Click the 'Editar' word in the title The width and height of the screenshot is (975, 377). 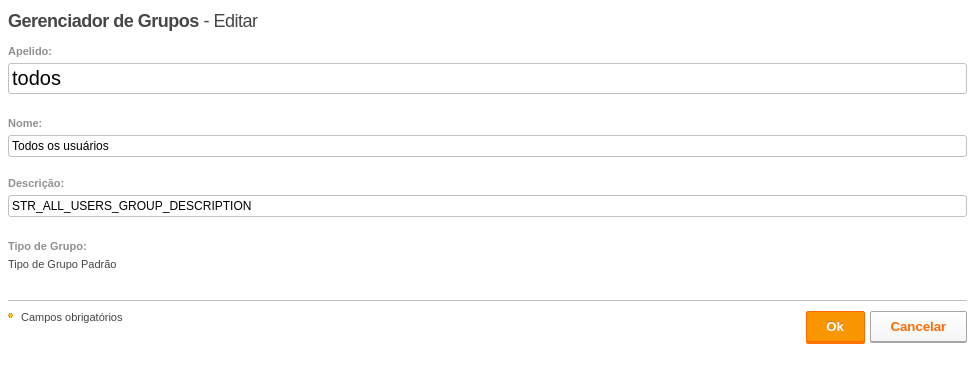coord(236,21)
